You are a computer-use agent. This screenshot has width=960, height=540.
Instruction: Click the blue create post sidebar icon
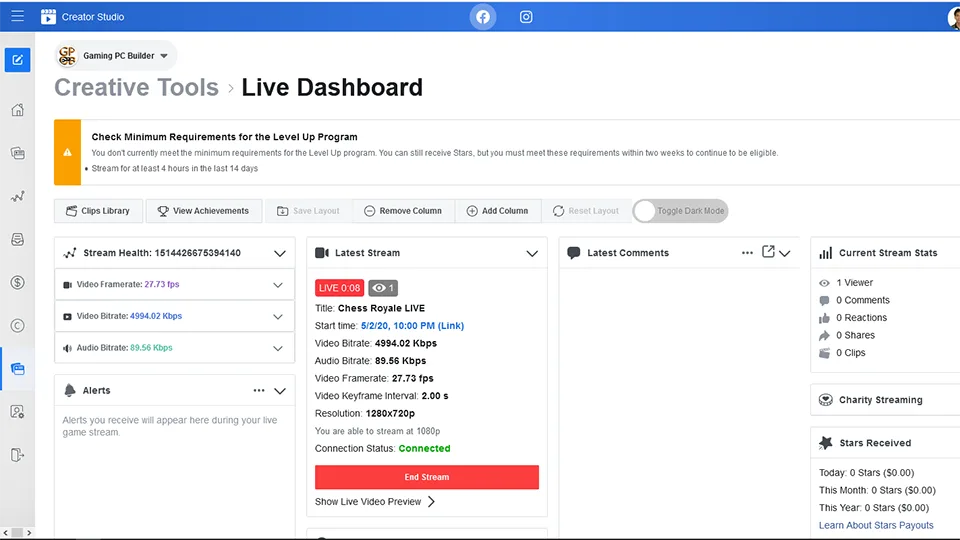[17, 60]
